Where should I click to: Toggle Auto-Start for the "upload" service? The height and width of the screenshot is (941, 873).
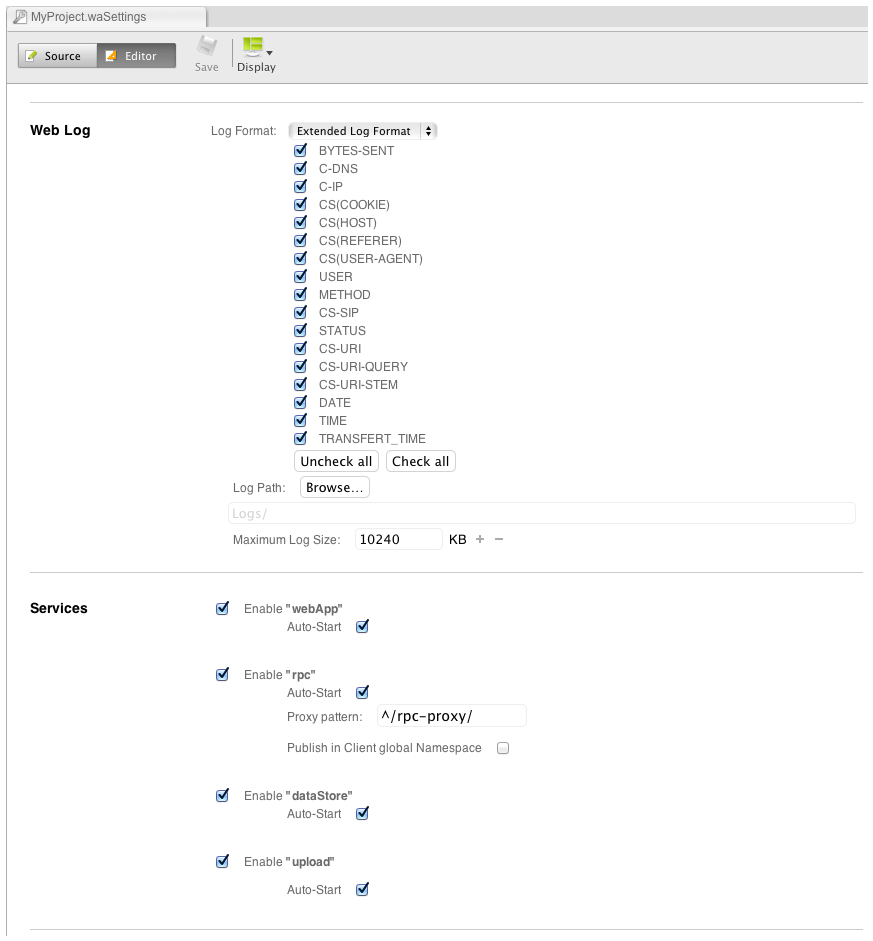click(363, 889)
